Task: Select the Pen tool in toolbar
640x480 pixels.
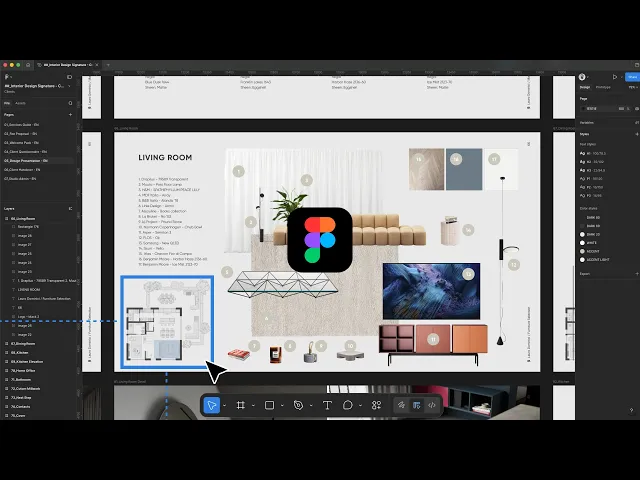Action: pos(298,405)
